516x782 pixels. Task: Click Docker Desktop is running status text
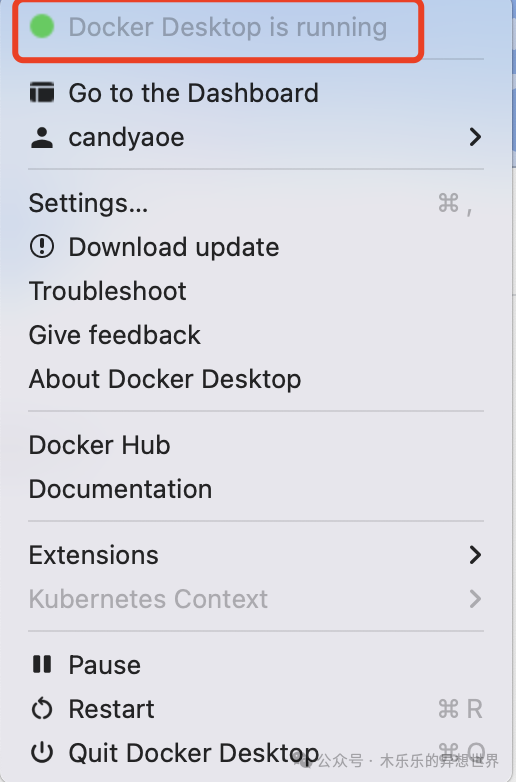tap(228, 27)
